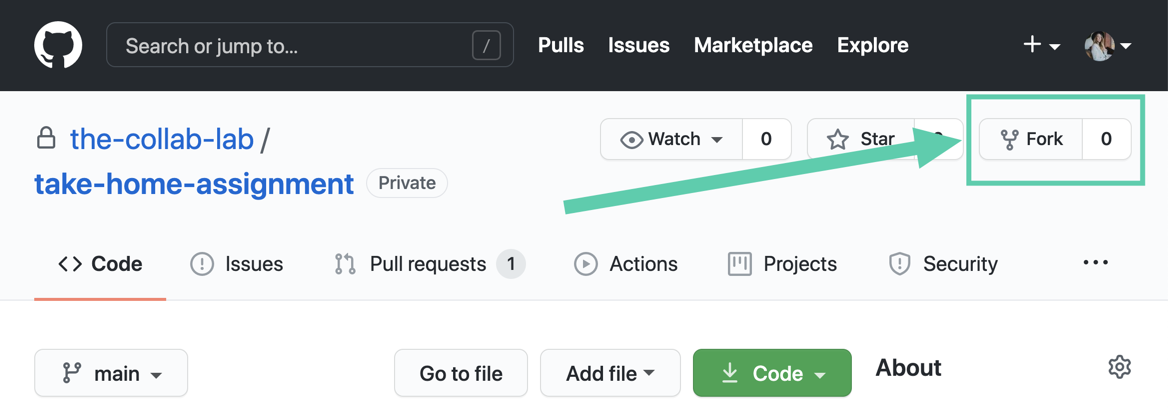Open the Add file dropdown
The width and height of the screenshot is (1168, 414).
610,373
